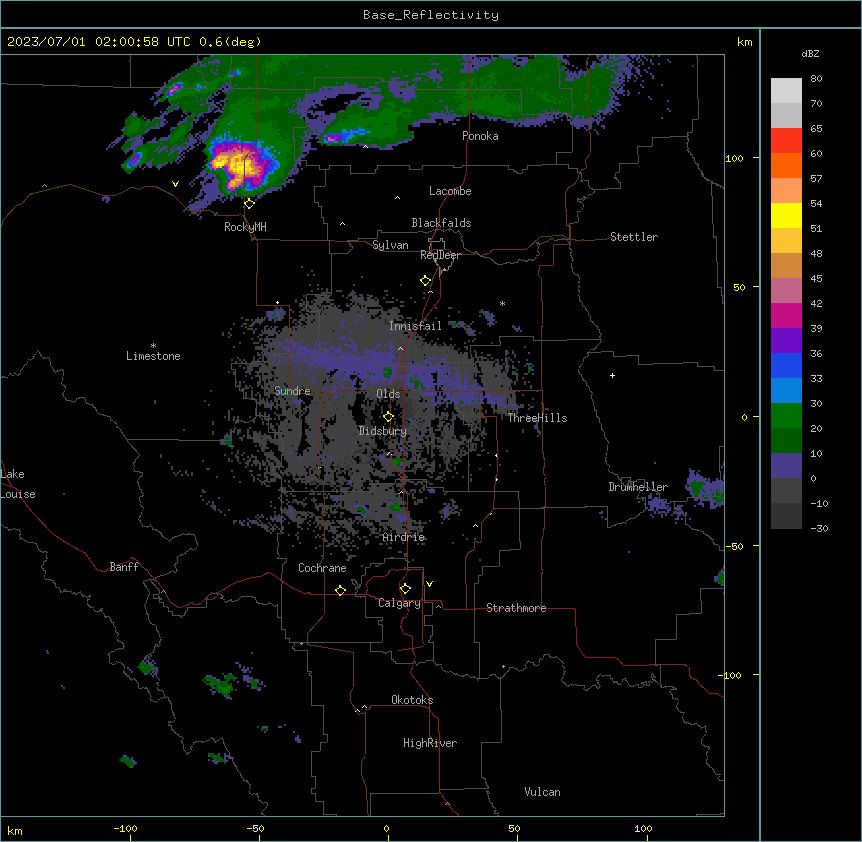Click the RockyMH label
The width and height of the screenshot is (862, 842).
coord(245,227)
